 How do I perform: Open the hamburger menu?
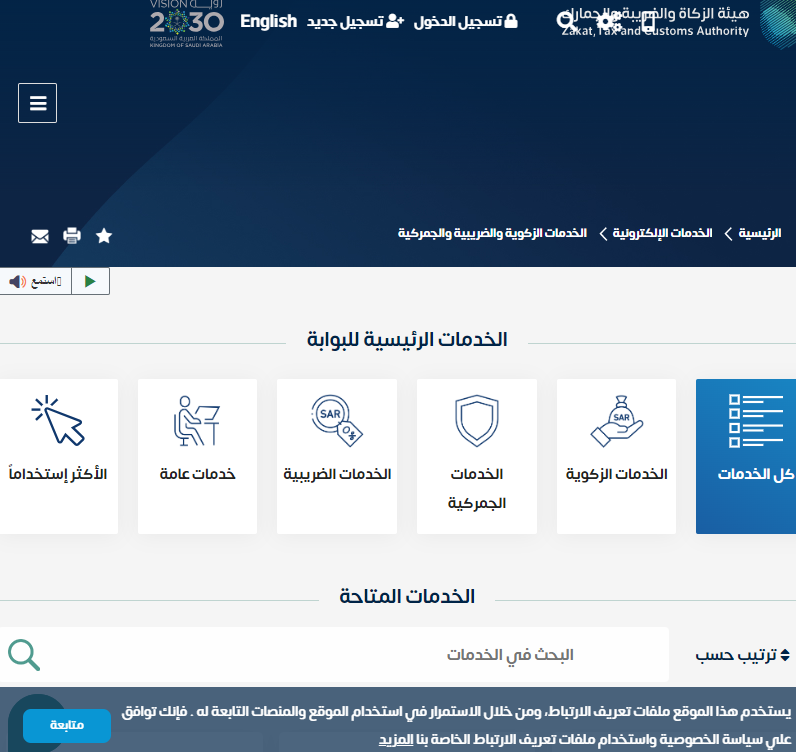point(38,103)
